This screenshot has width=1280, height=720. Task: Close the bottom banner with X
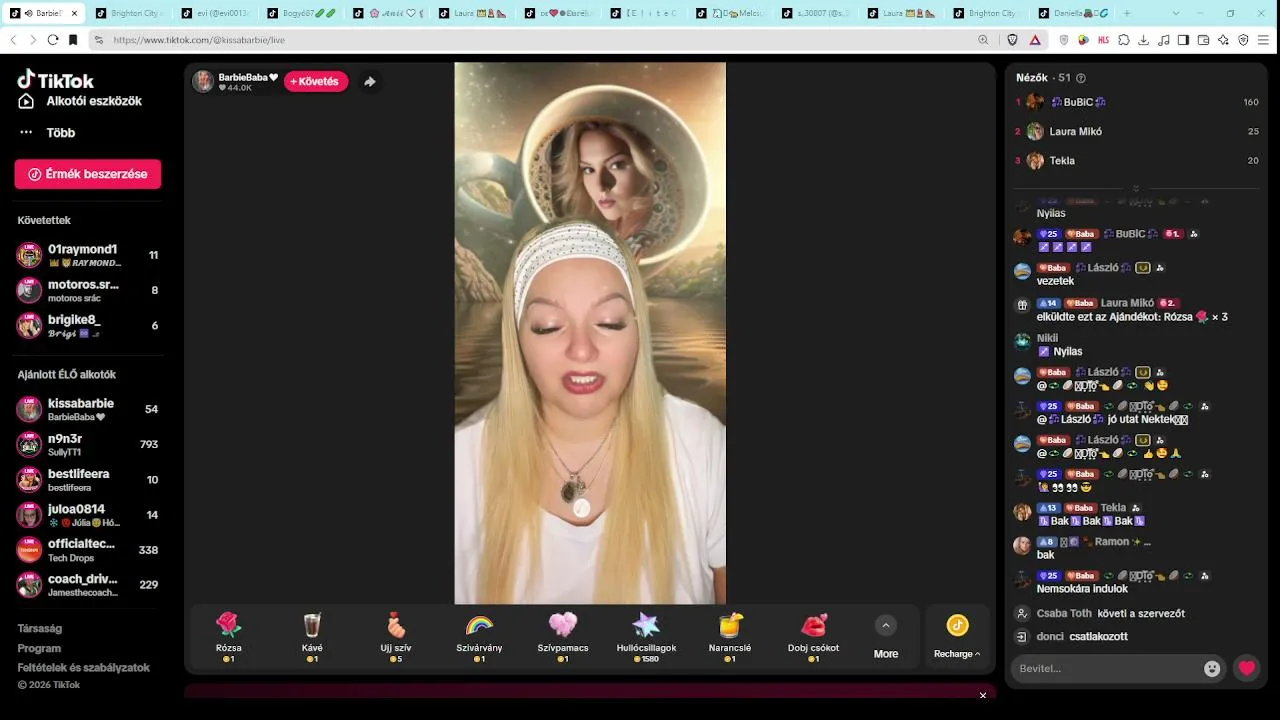pos(982,695)
